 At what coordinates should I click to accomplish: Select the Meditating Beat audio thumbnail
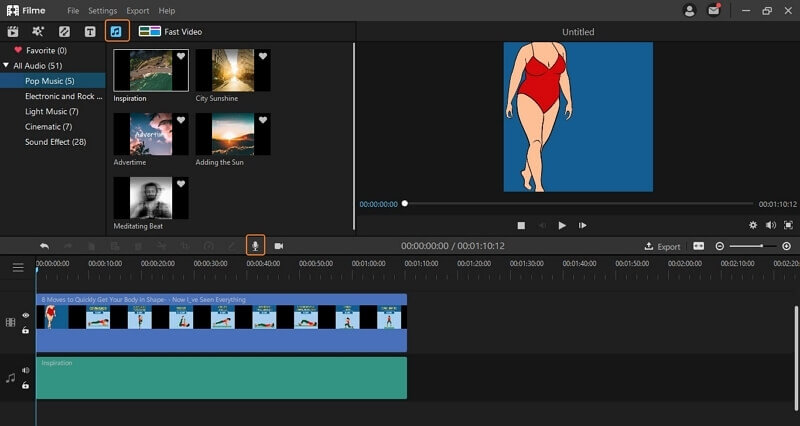[x=151, y=198]
